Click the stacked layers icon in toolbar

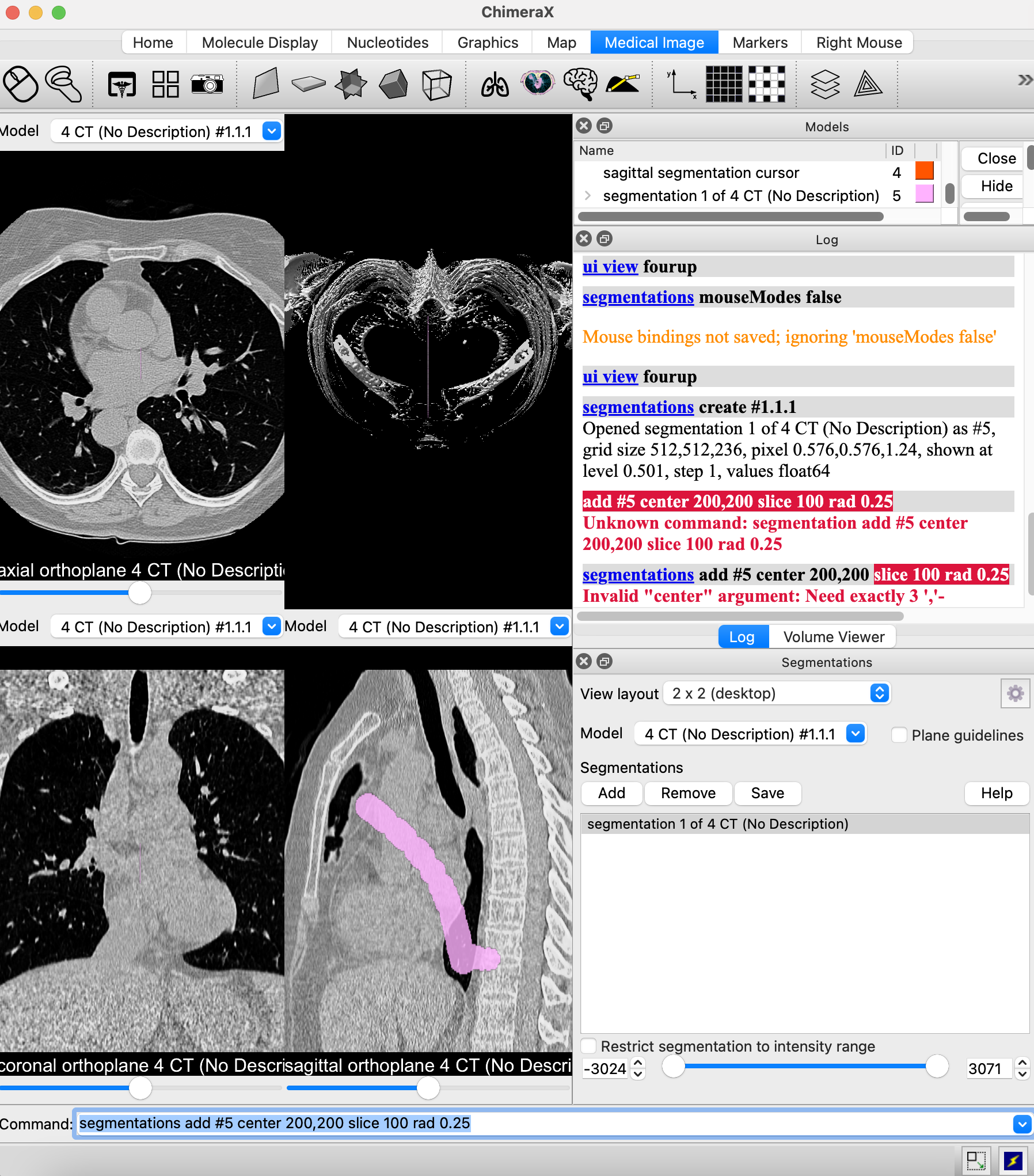[825, 85]
